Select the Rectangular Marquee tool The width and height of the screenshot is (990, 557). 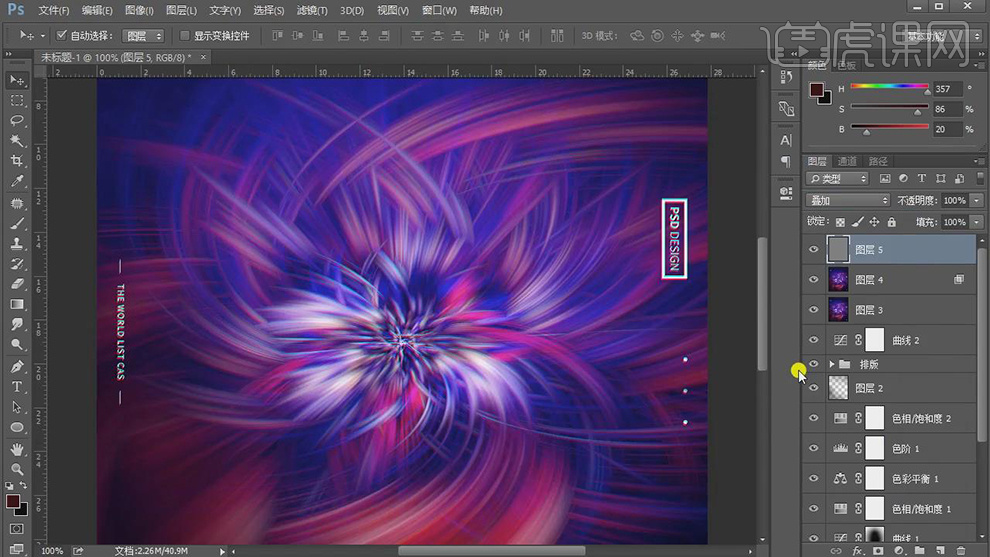17,100
